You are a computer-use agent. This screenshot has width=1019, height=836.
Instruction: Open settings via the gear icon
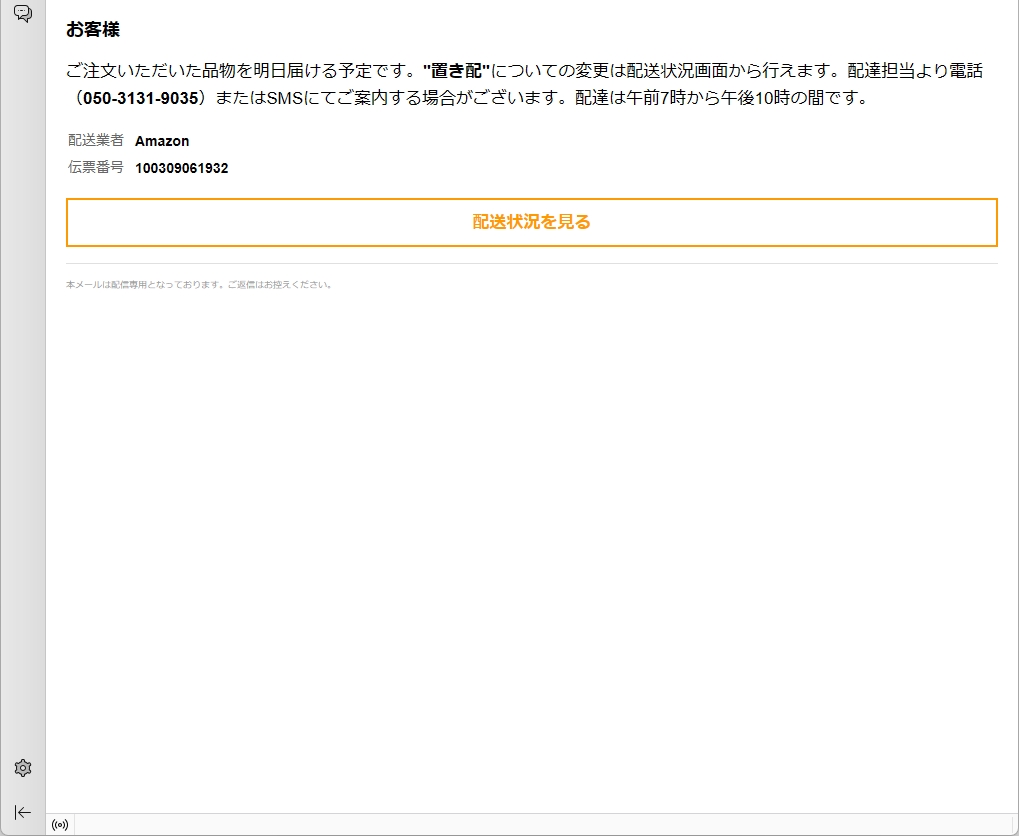tap(23, 768)
